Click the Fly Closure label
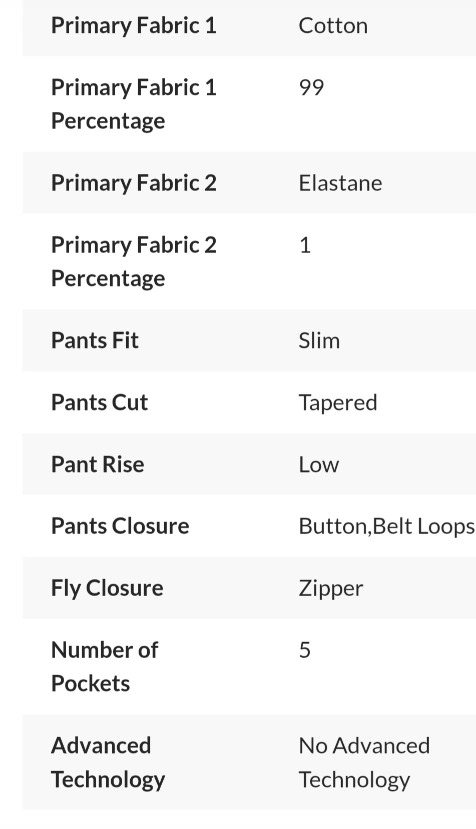This screenshot has height=829, width=476. point(107,588)
